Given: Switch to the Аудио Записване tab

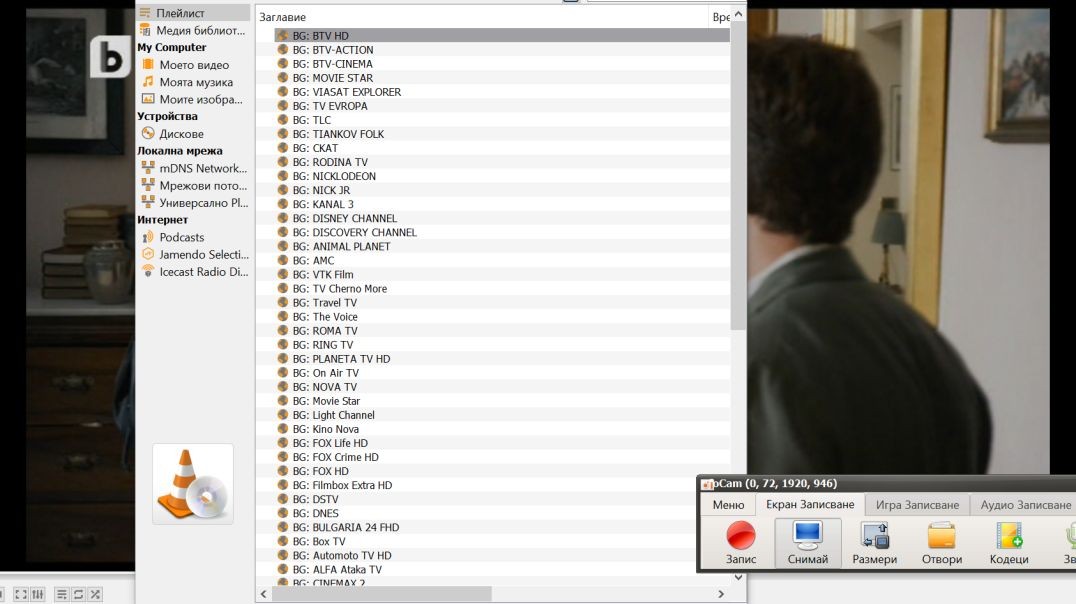Looking at the screenshot, I should click(1025, 504).
